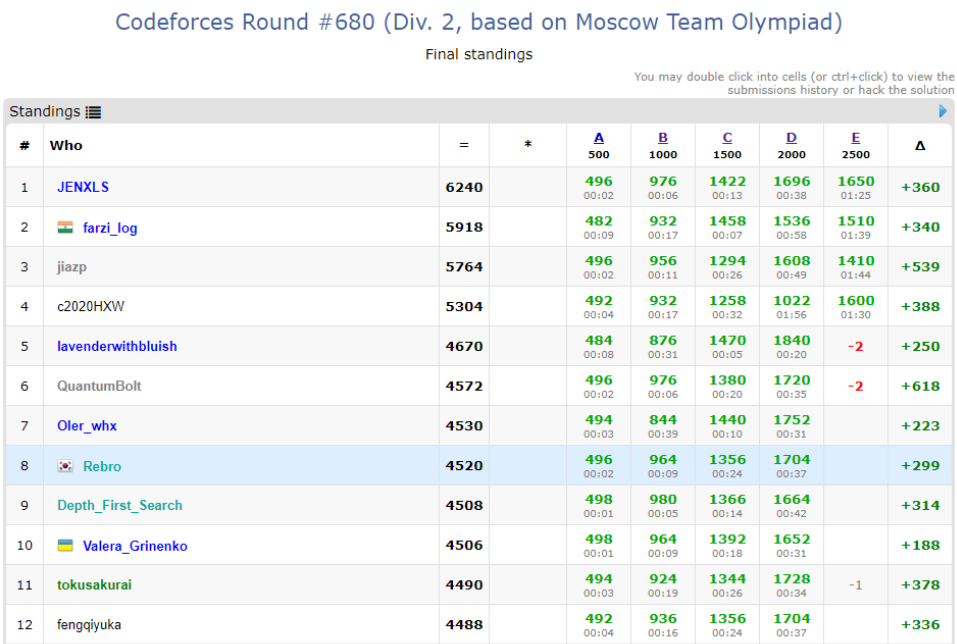Click jiazp total score 5764

coord(464,267)
